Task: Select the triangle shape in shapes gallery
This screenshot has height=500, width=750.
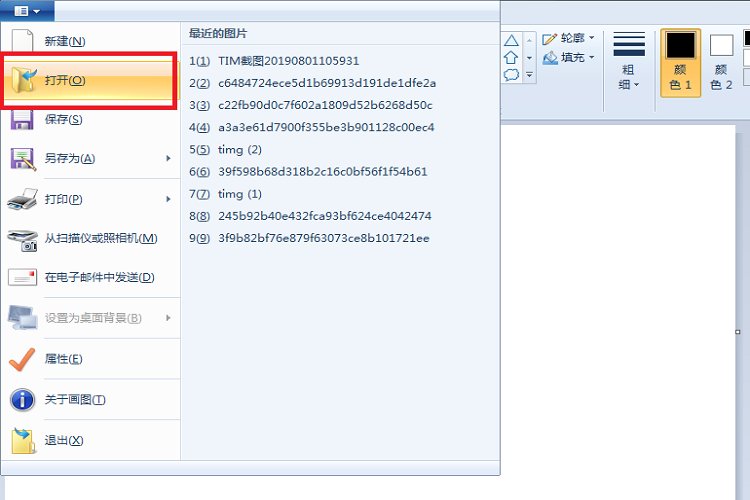Action: click(511, 41)
